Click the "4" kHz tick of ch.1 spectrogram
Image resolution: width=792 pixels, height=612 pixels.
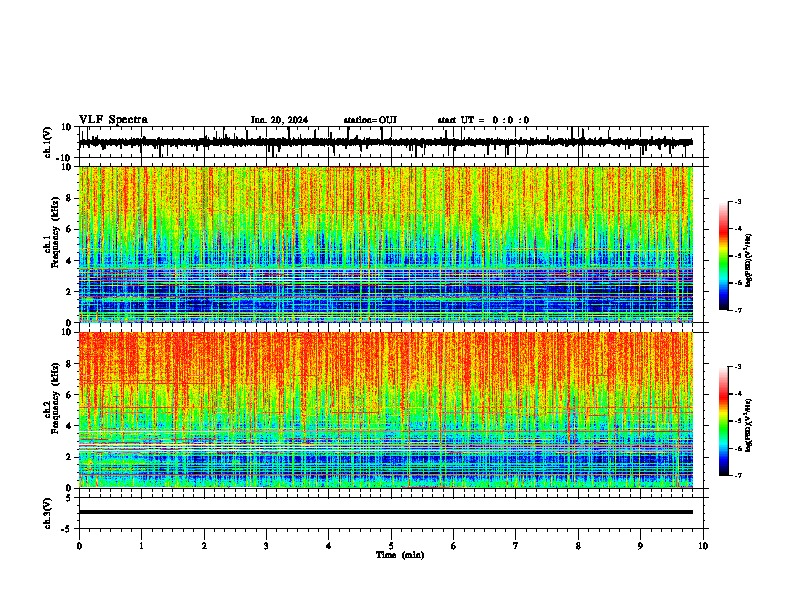pos(69,261)
